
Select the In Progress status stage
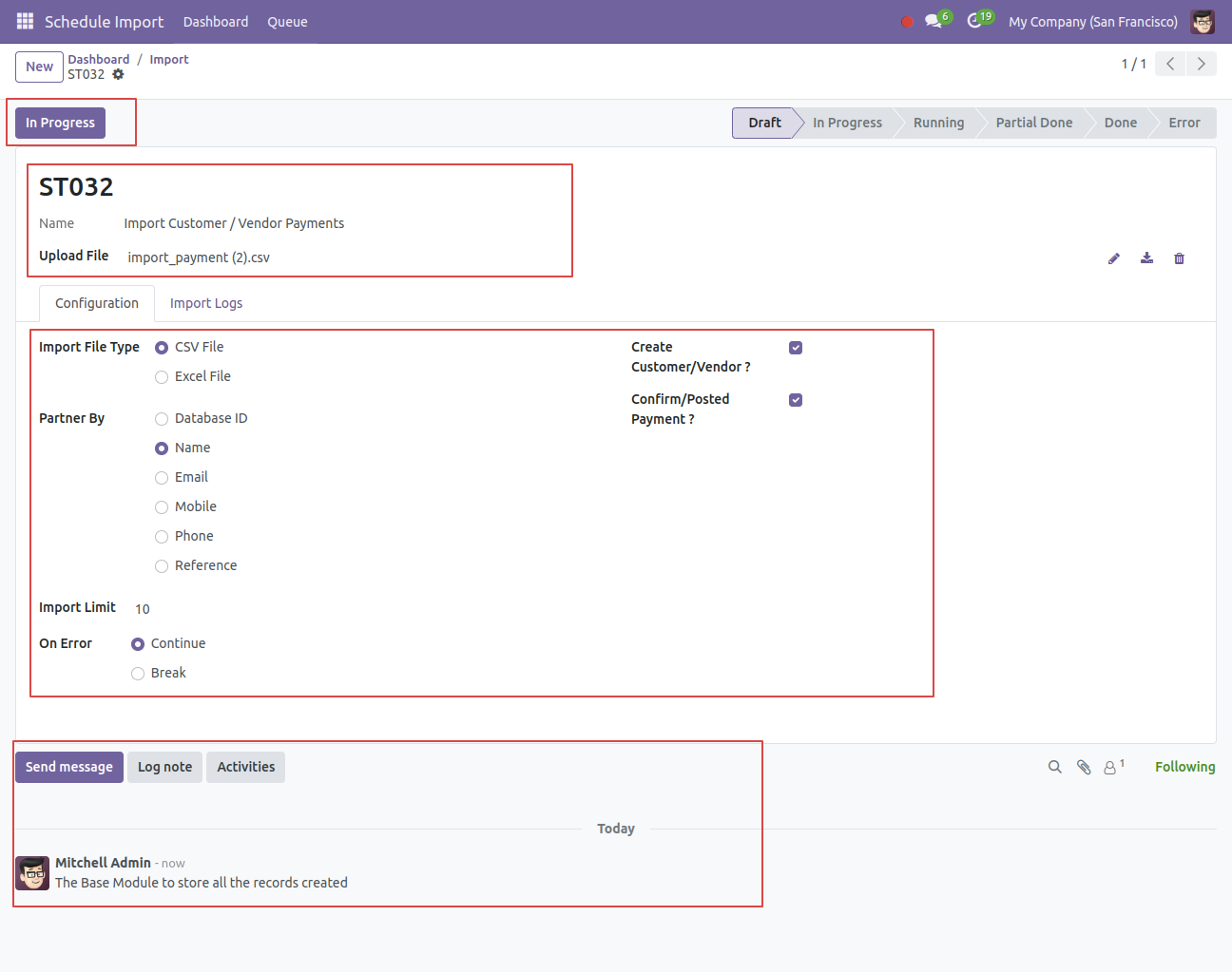pyautogui.click(x=847, y=123)
